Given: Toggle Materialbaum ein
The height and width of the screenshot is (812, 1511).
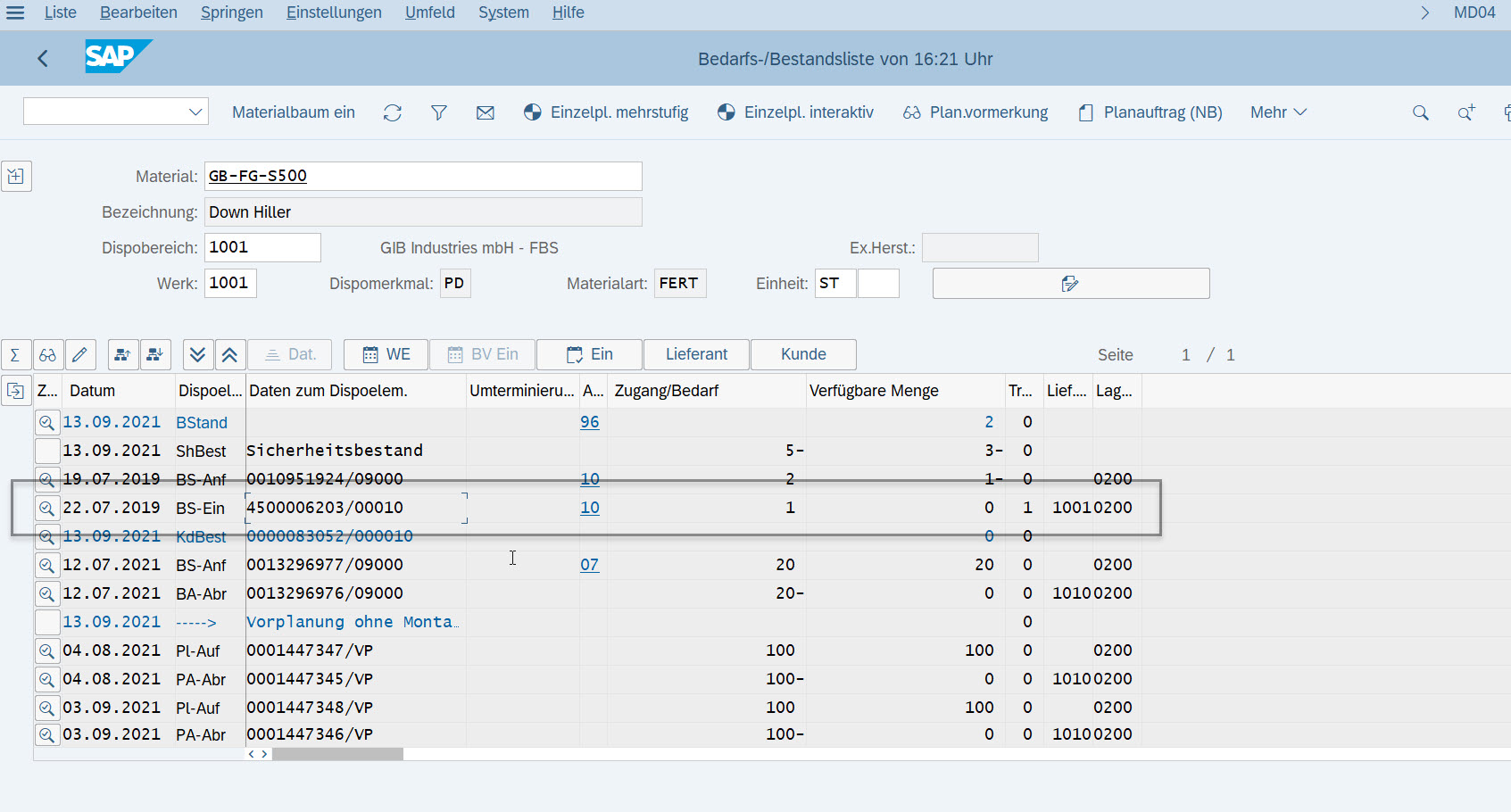Looking at the screenshot, I should click(294, 112).
